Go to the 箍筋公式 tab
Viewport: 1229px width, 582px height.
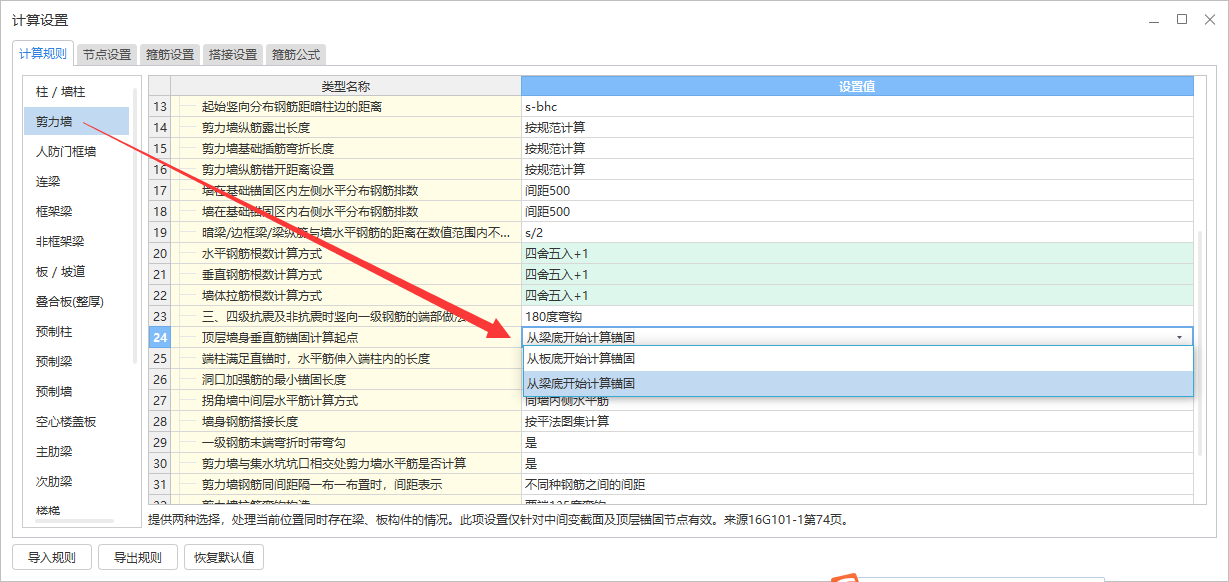pyautogui.click(x=296, y=55)
